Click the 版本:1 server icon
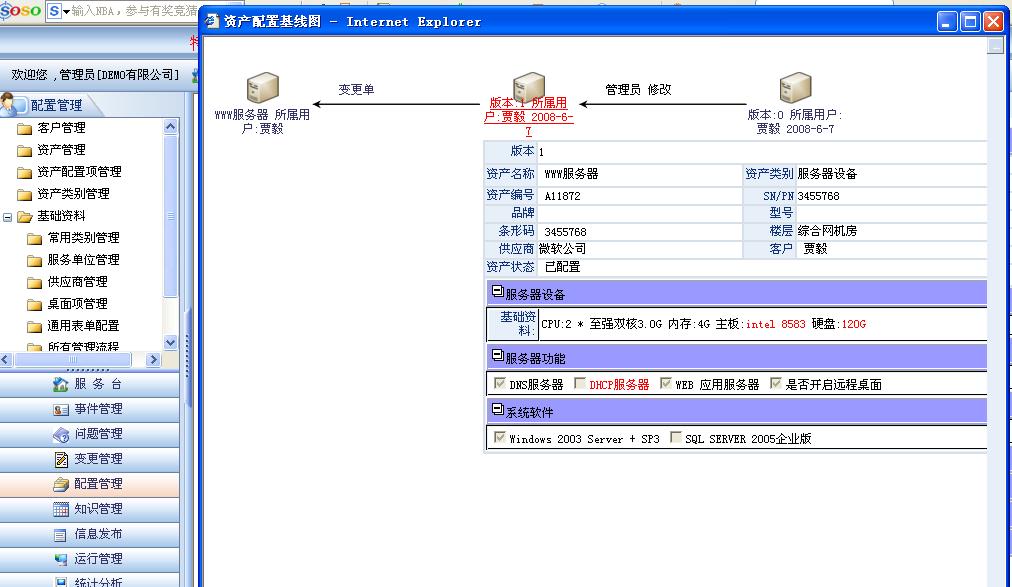This screenshot has height=587, width=1012. point(529,86)
